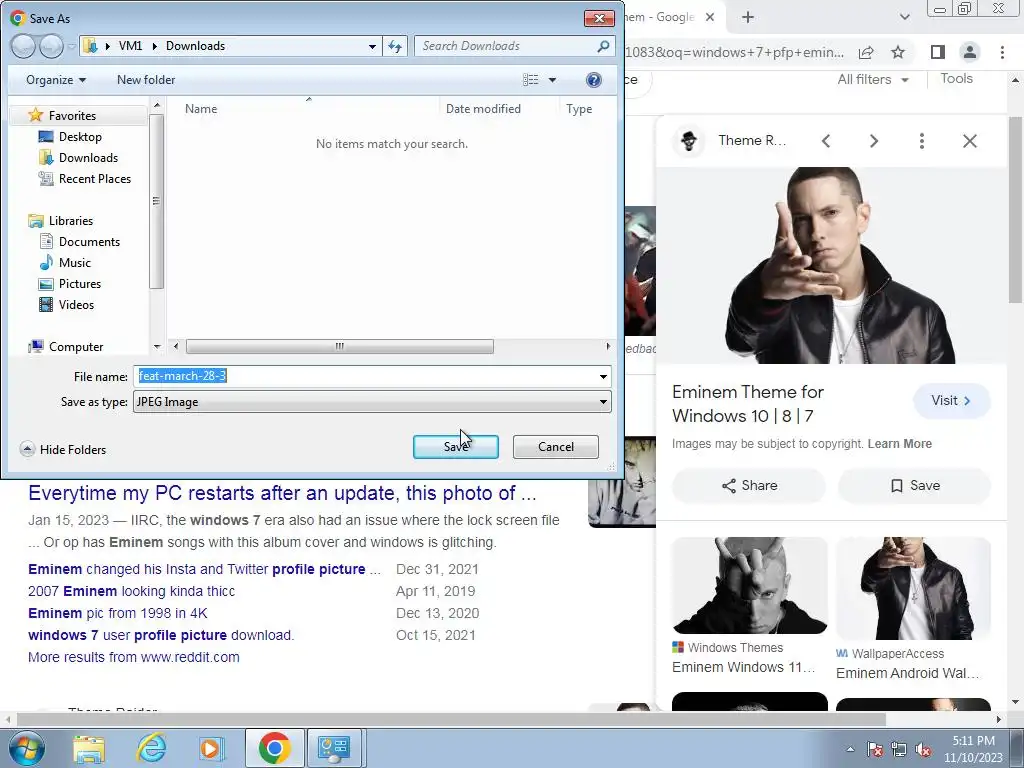
Task: Open WallpaperAccess Eminem Android thumbnail
Action: (x=913, y=588)
